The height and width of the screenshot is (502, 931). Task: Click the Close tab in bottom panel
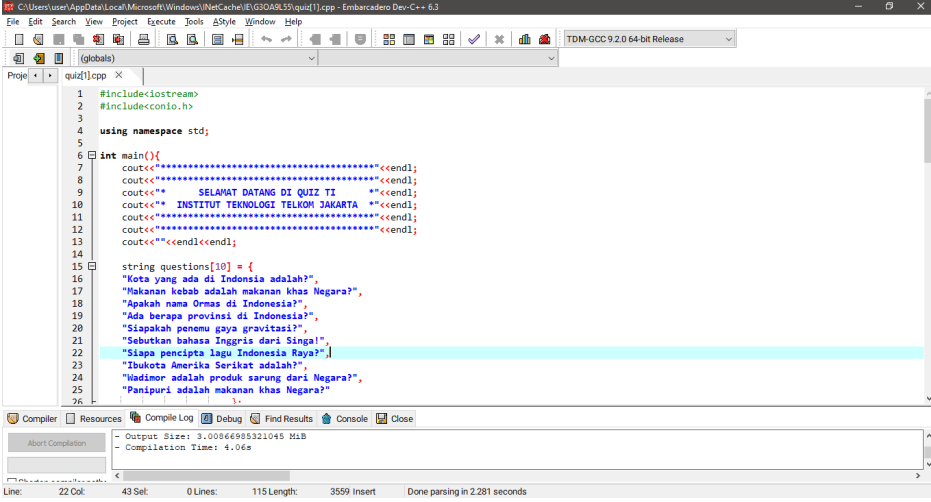[x=394, y=419]
